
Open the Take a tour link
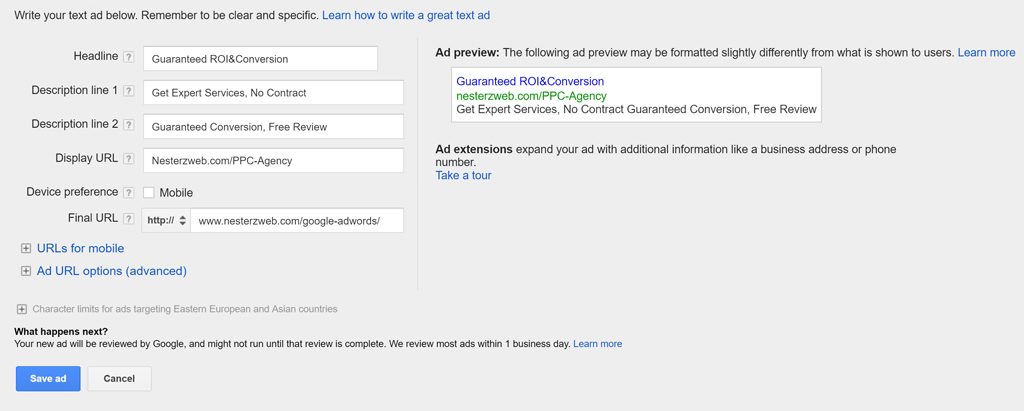[463, 175]
